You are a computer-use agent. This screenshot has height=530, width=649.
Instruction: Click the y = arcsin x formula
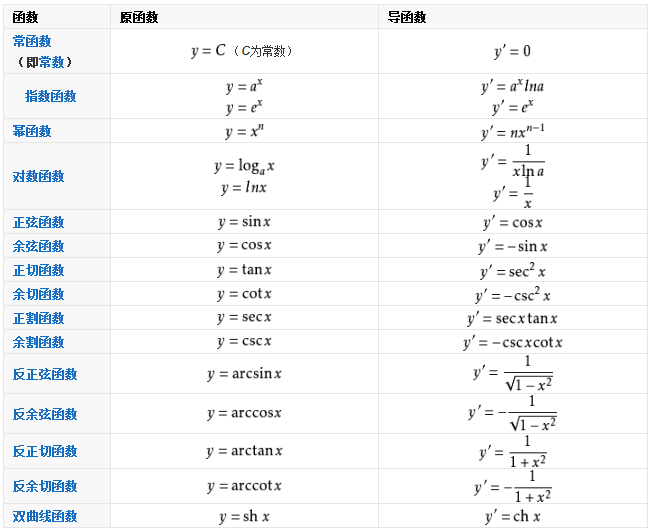point(244,374)
